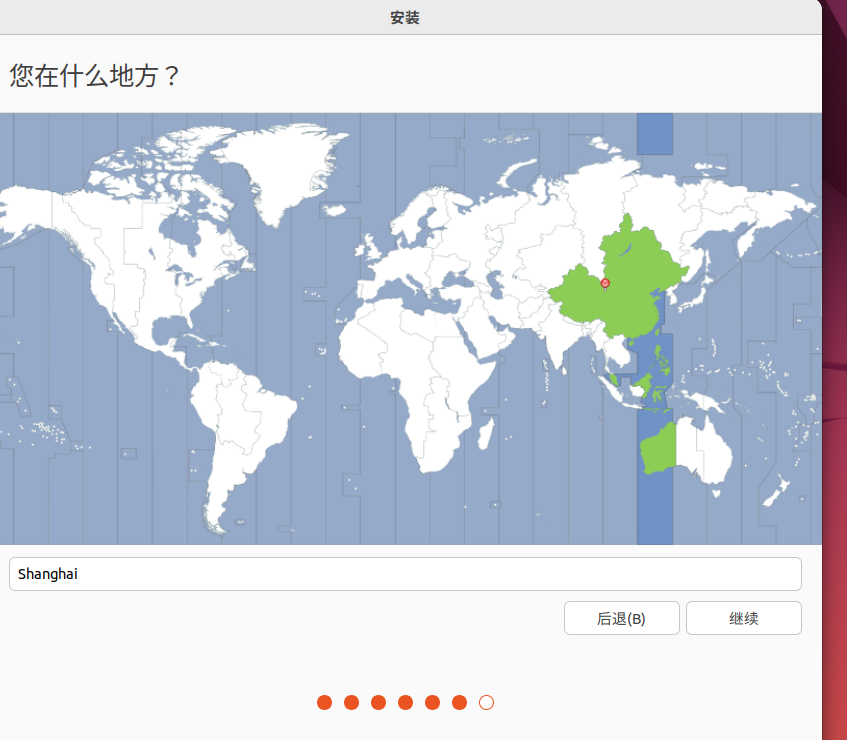Click the red location pin on China
Screen dimensions: 847x740
click(605, 284)
